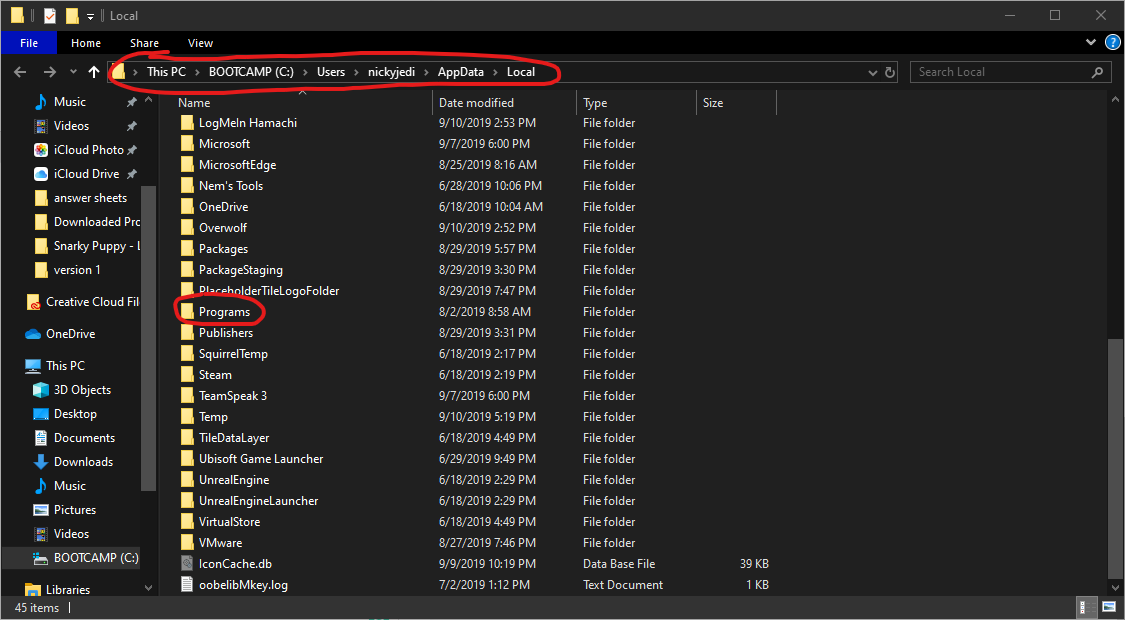Expand the ribbon with the chevron
Screen dimensions: 1125x620
click(1092, 43)
